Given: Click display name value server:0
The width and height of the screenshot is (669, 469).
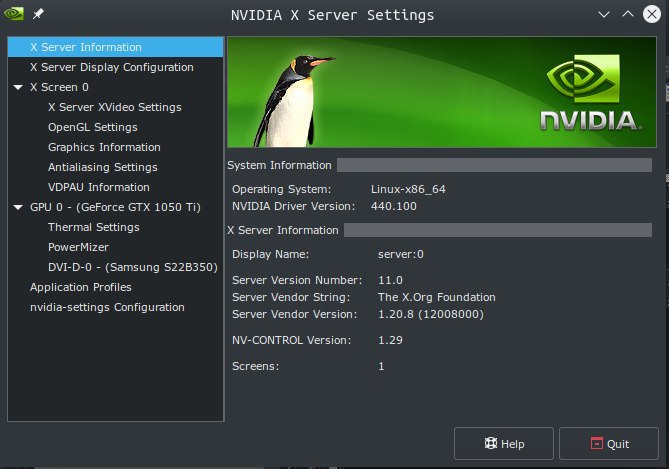Looking at the screenshot, I should click(x=401, y=254).
